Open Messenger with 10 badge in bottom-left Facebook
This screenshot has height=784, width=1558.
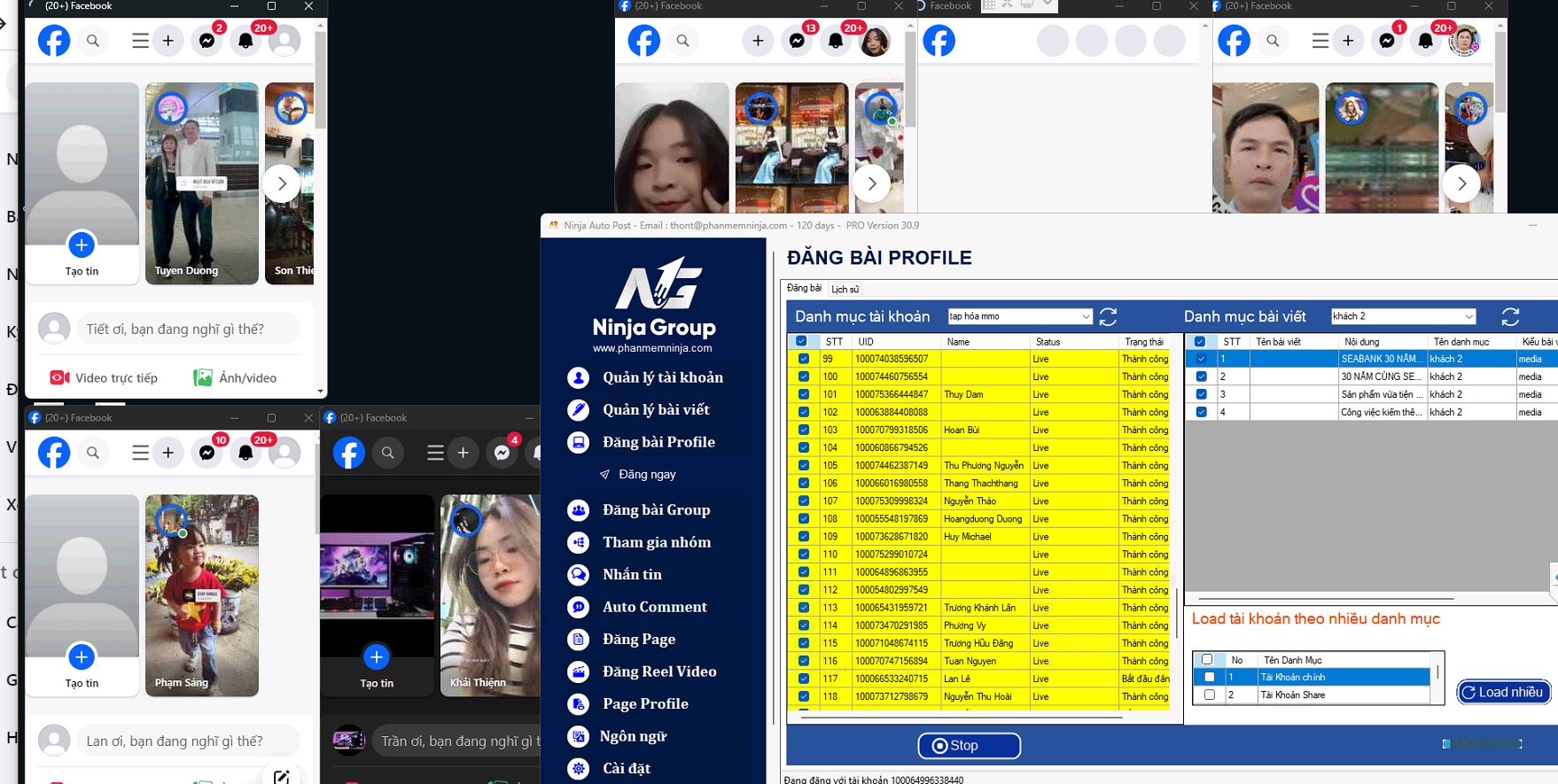(x=206, y=453)
